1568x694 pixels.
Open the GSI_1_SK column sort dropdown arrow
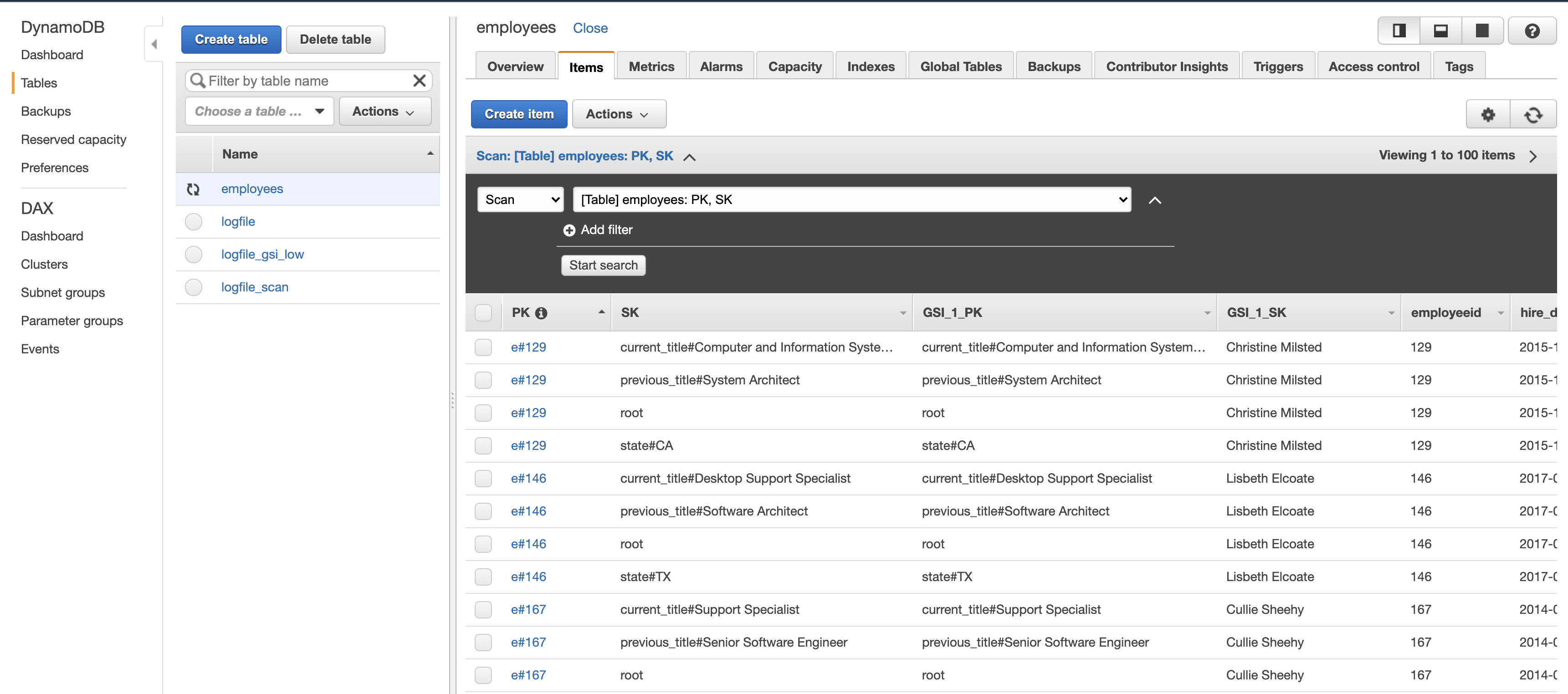point(1392,313)
